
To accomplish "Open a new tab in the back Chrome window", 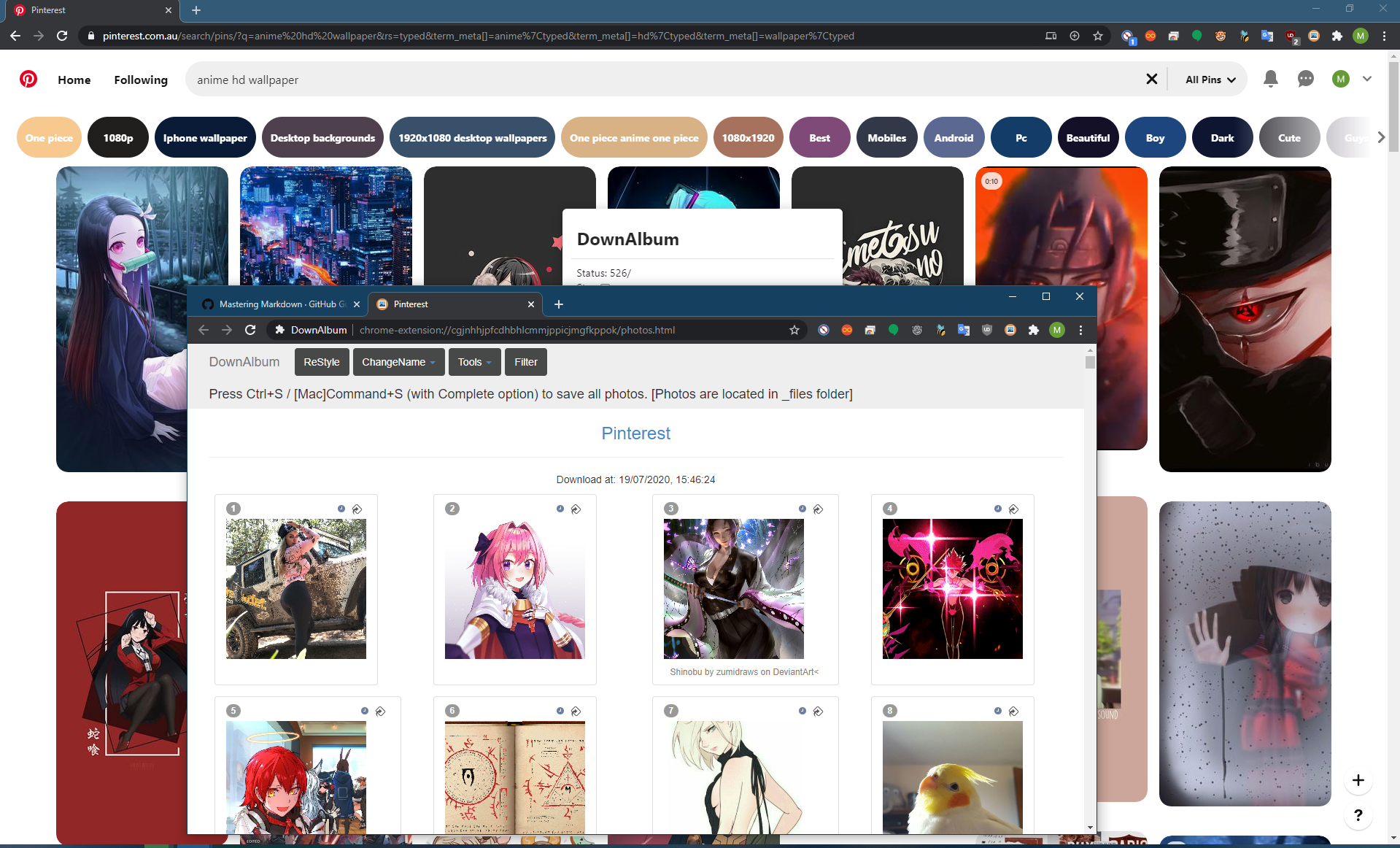I will tap(196, 10).
